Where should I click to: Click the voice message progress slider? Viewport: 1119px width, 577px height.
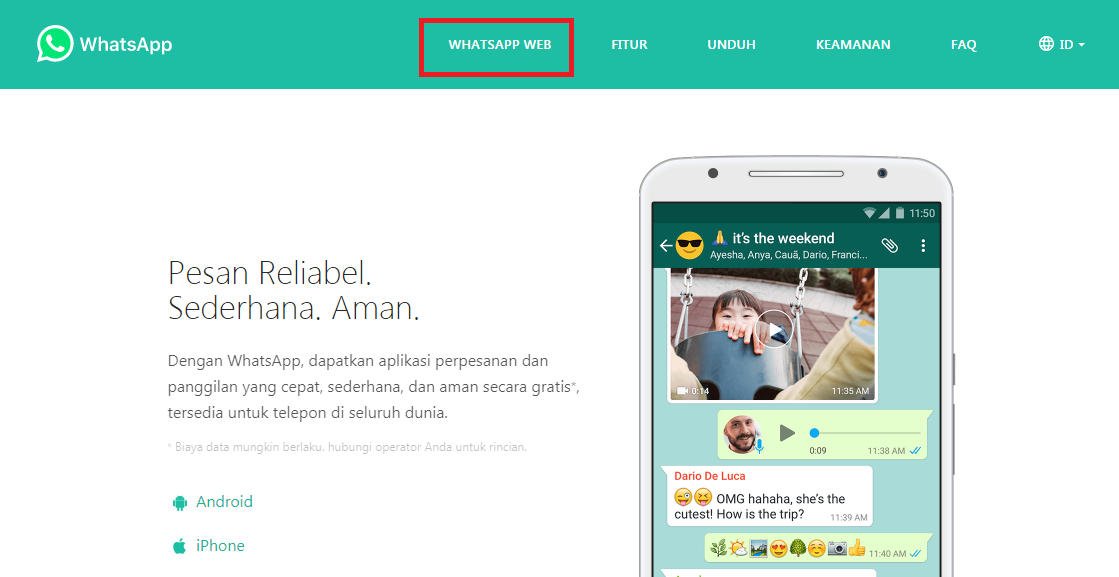pyautogui.click(x=867, y=433)
